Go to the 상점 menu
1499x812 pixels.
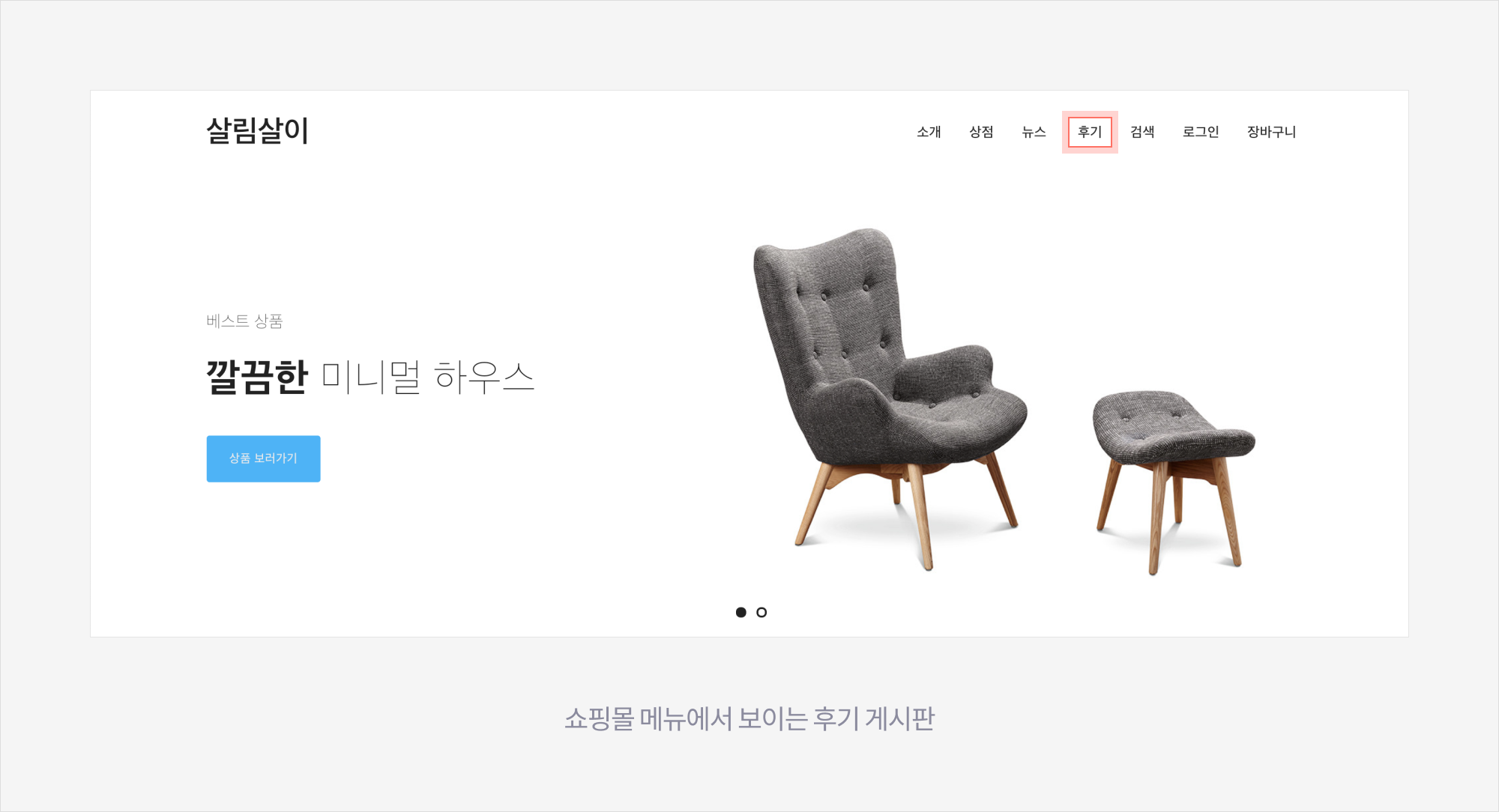click(981, 132)
